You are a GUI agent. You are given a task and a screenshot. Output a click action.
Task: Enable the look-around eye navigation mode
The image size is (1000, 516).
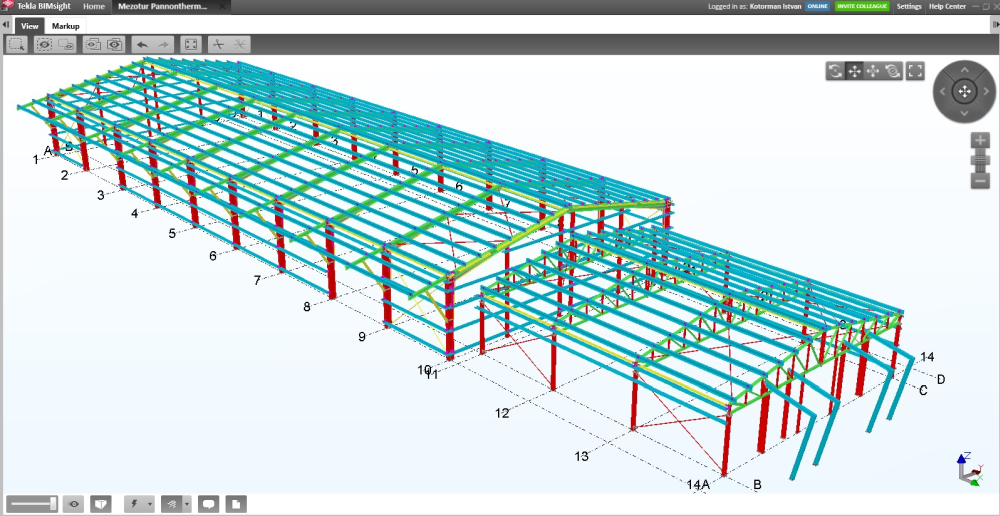pyautogui.click(x=892, y=70)
